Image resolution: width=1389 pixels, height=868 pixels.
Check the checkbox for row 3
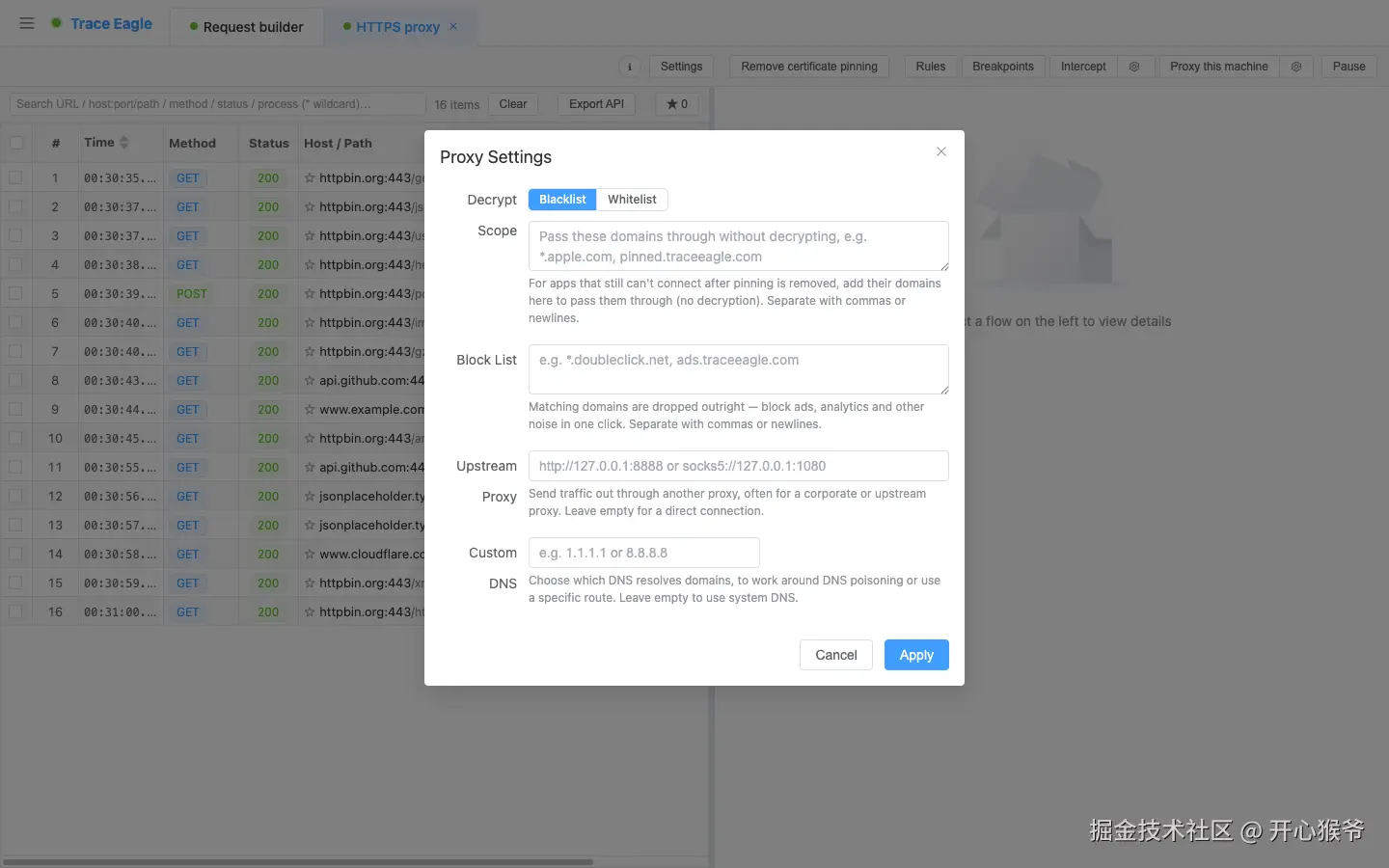coord(16,236)
